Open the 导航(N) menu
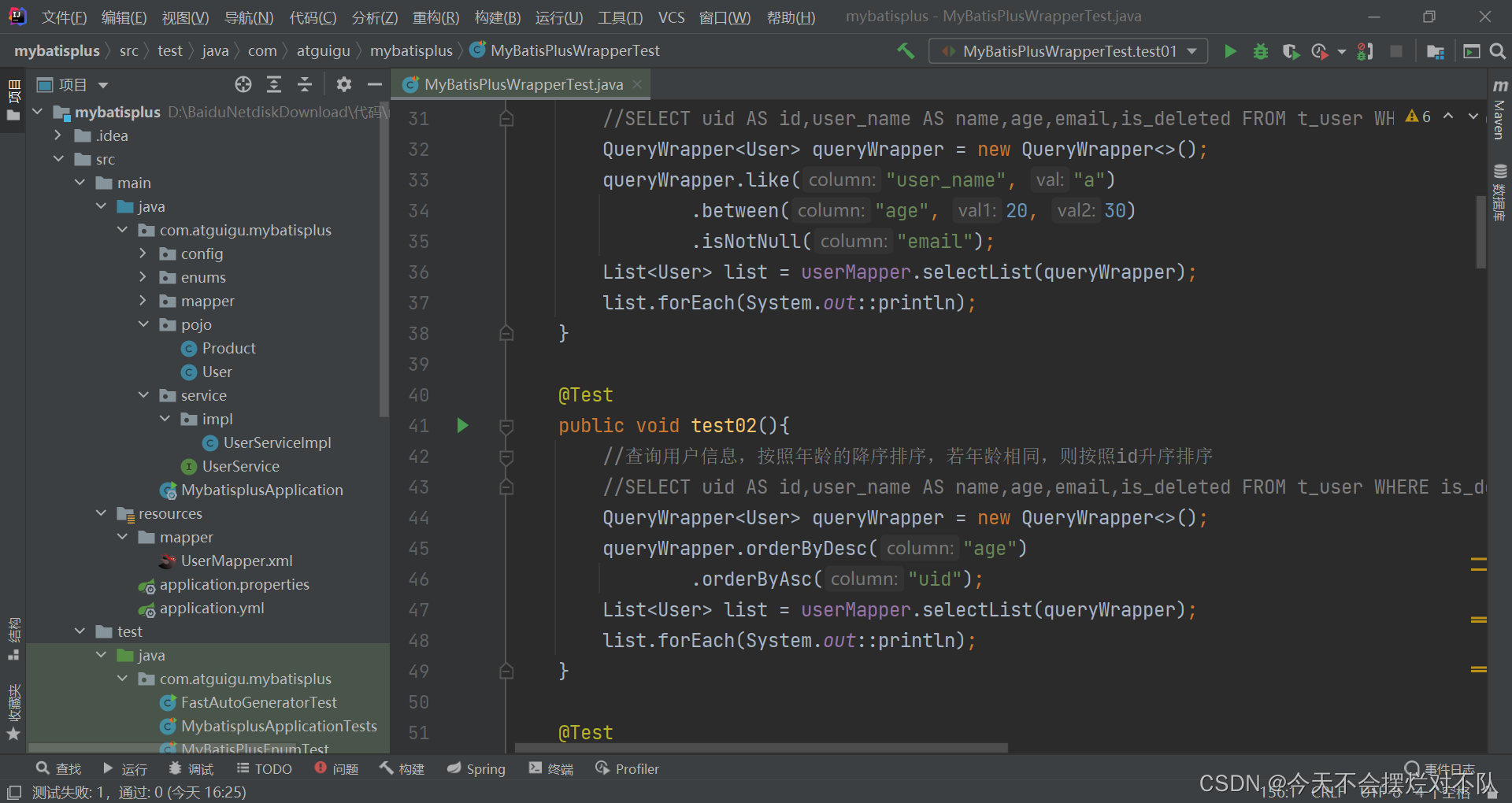This screenshot has width=1512, height=803. click(x=249, y=17)
